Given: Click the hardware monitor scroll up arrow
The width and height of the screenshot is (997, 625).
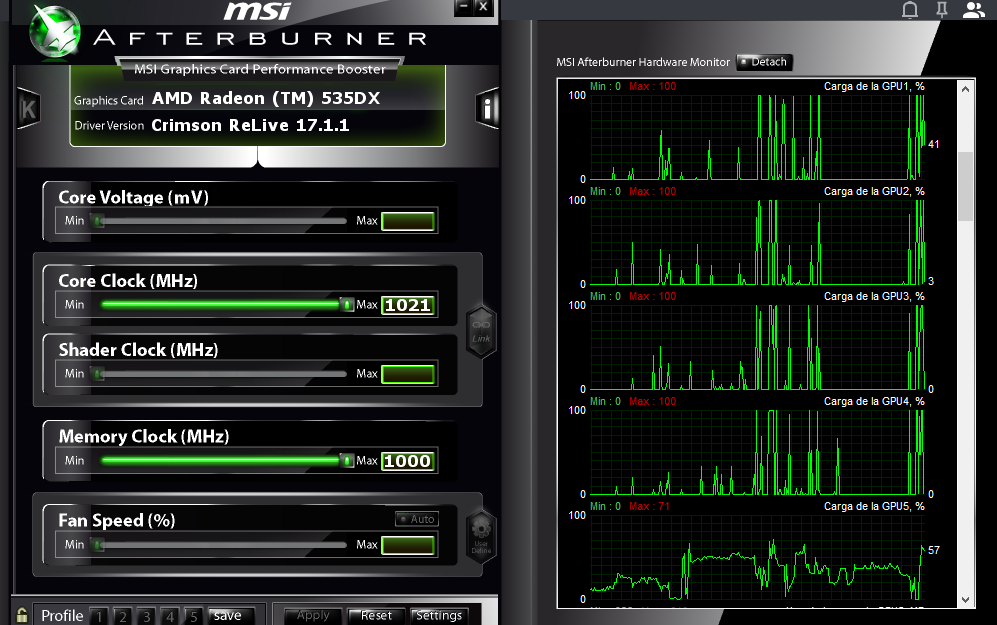Looking at the screenshot, I should point(965,89).
